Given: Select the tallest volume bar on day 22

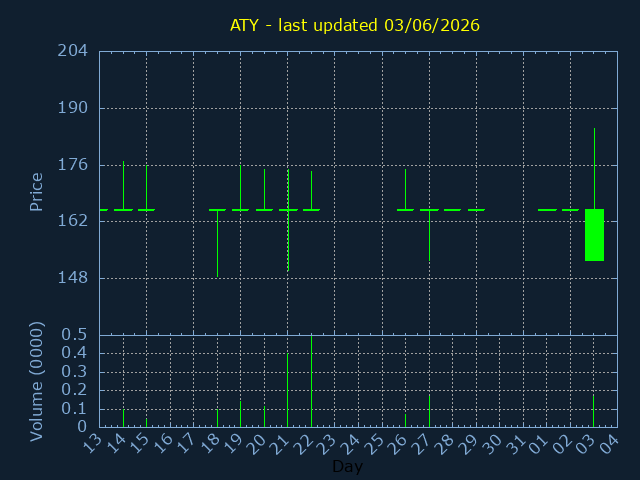Looking at the screenshot, I should (x=311, y=381).
